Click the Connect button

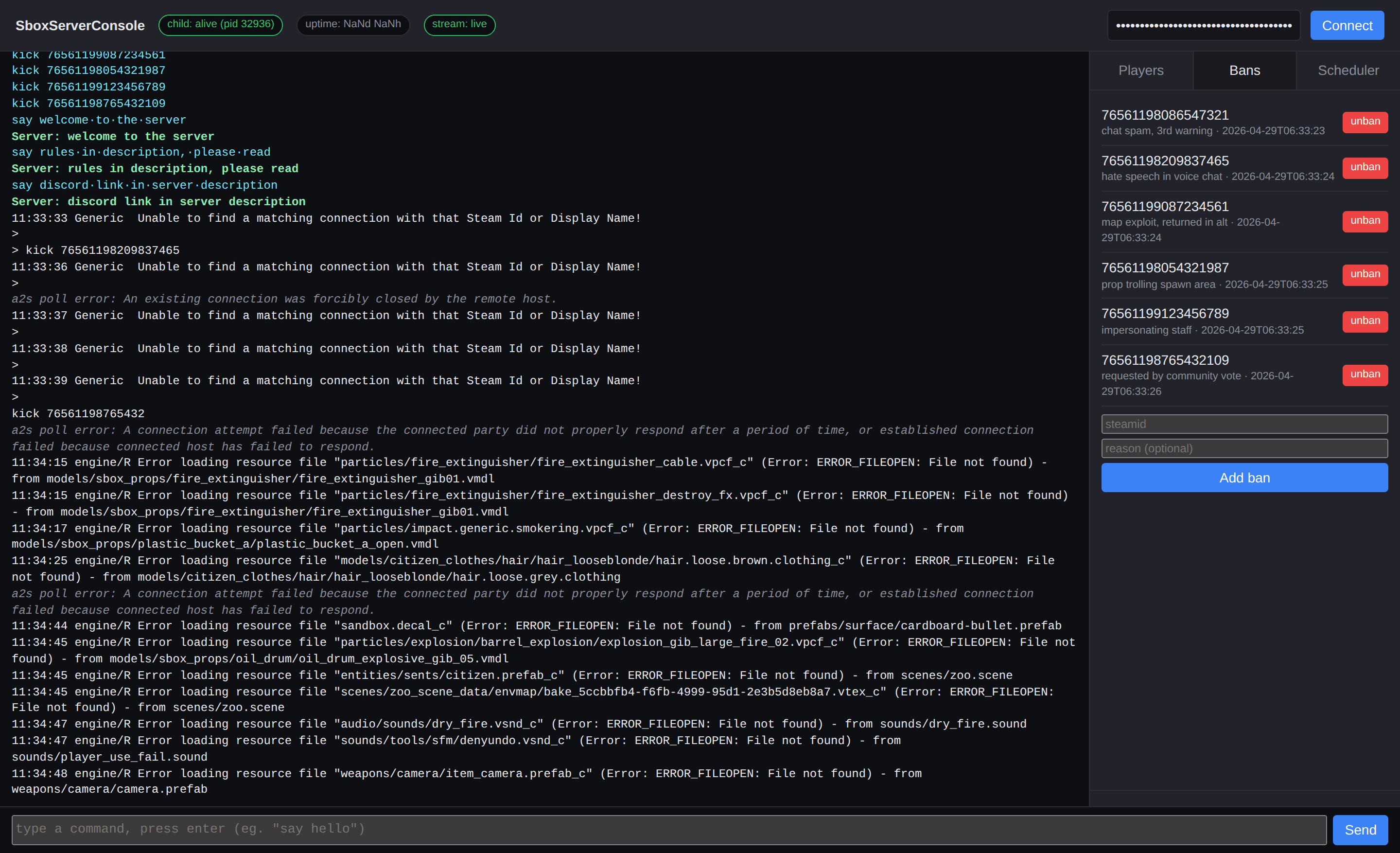[1347, 26]
